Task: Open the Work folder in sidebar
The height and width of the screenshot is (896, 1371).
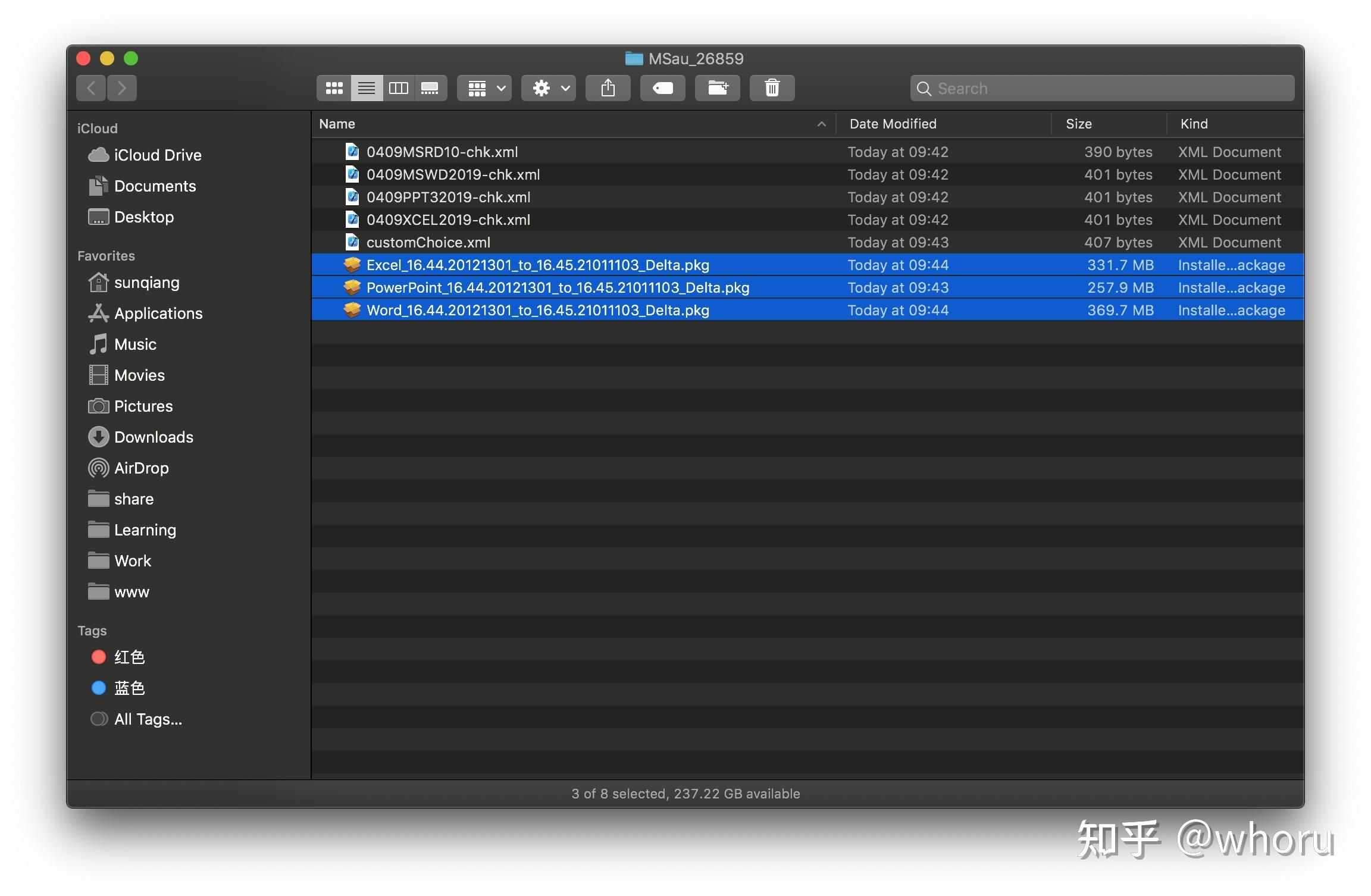Action: 120,561
